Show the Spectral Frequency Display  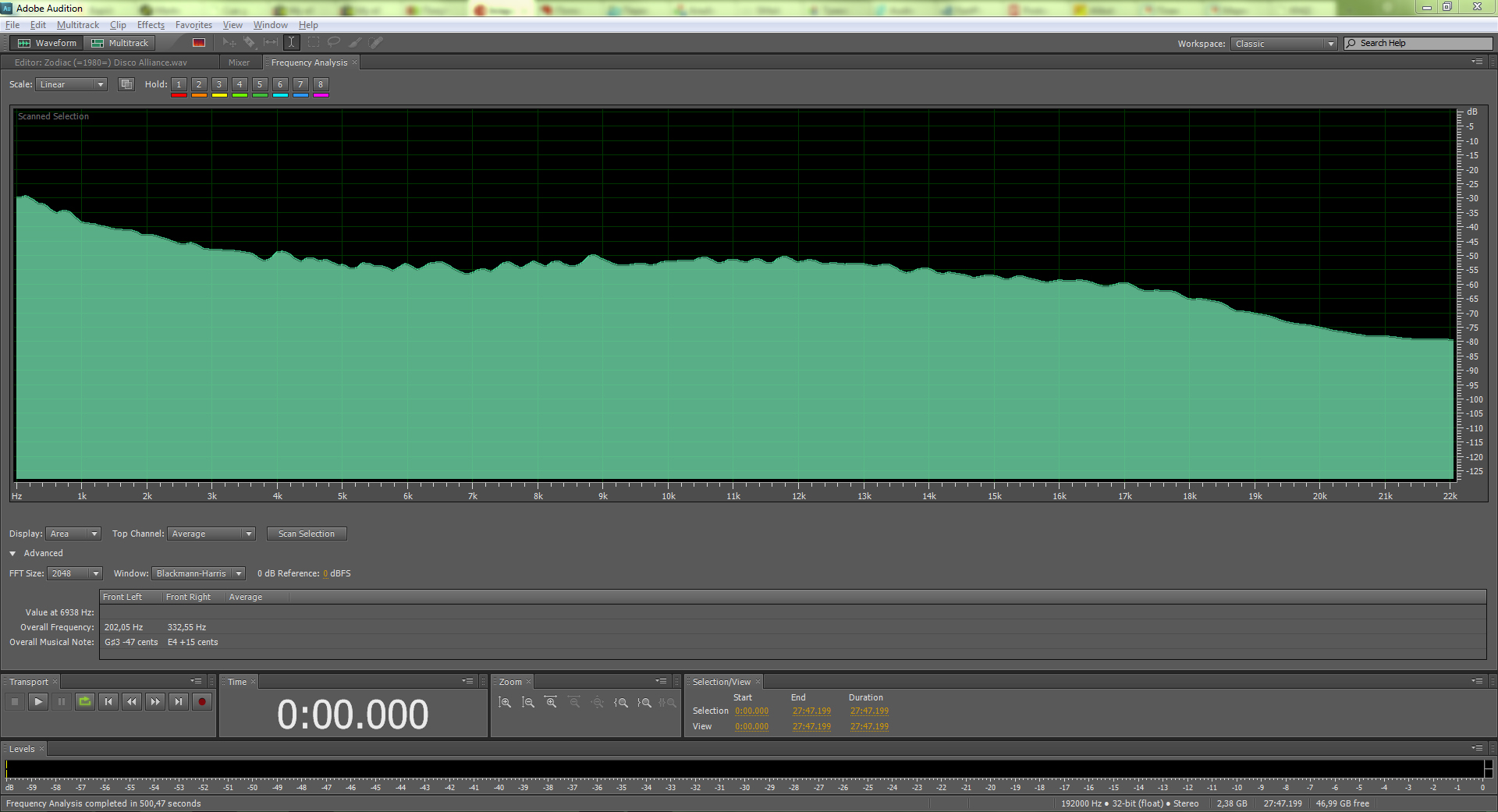(199, 43)
